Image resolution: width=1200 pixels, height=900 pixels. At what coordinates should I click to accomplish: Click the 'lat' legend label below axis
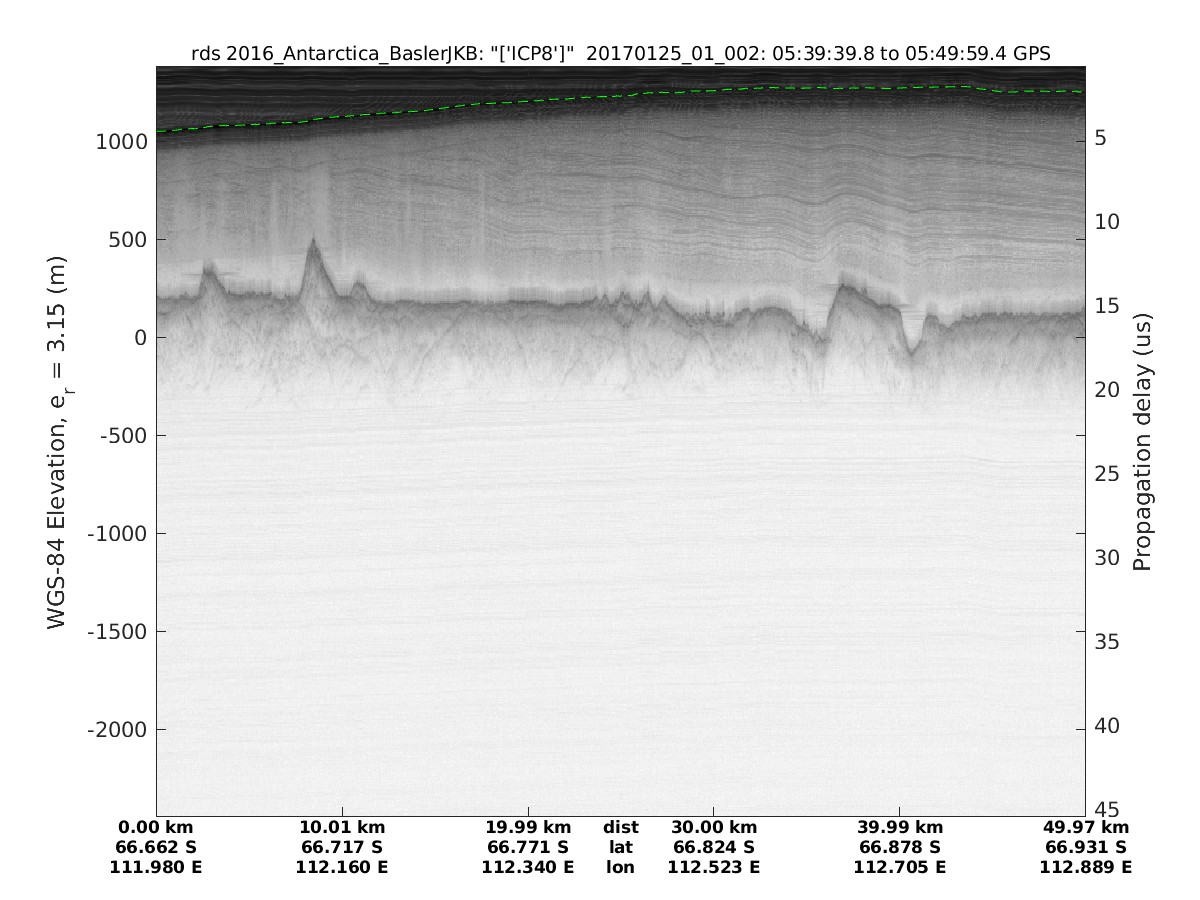[x=620, y=847]
